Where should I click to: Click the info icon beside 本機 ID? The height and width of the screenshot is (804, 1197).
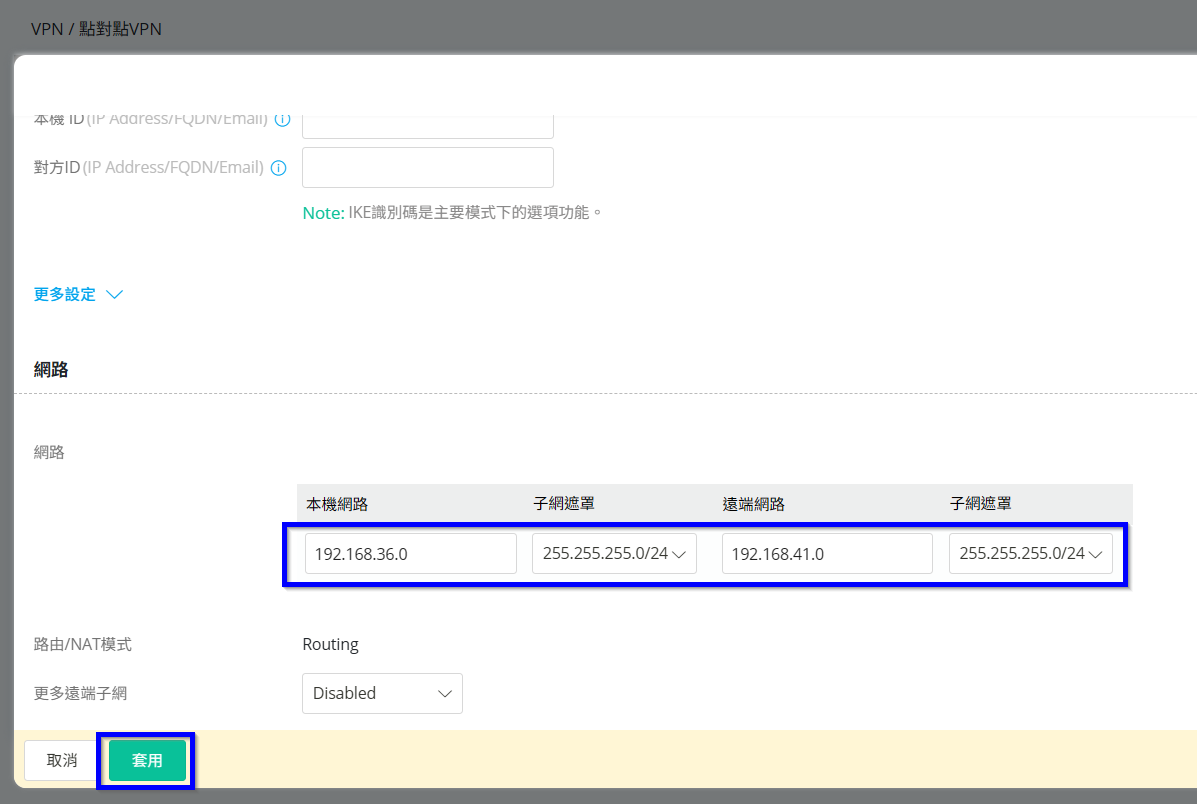(x=282, y=120)
